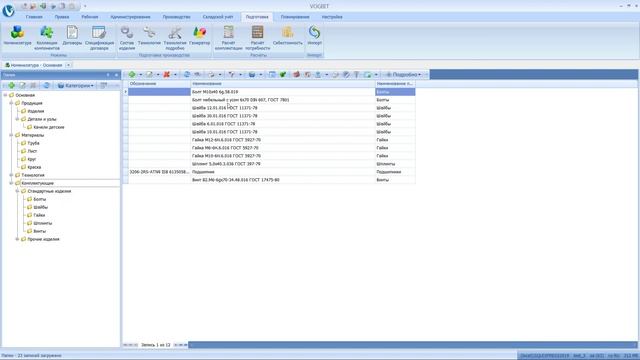Screen dimensions: 640x360
Task: Open Расчёт комплектации calculation
Action: 229,38
